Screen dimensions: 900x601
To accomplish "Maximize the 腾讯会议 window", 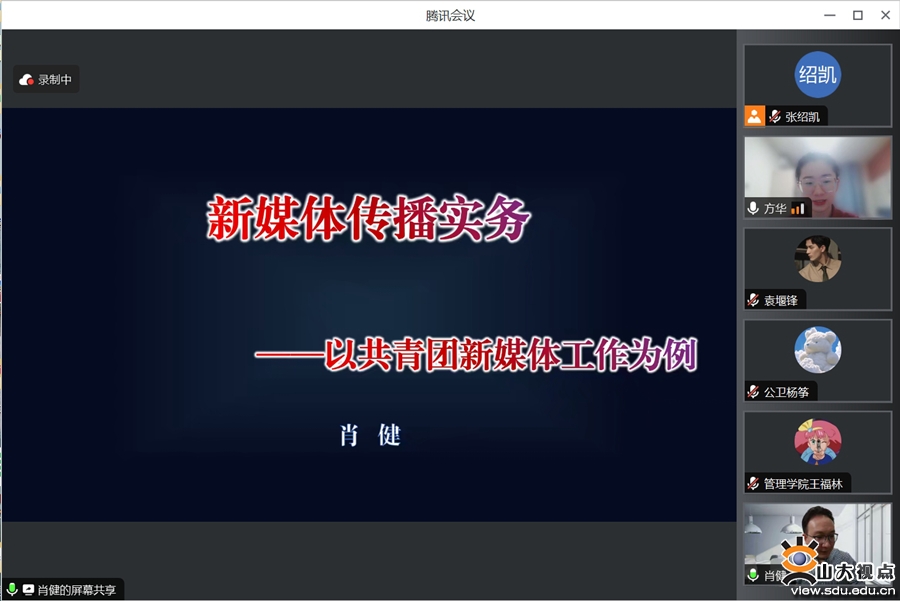I will tap(857, 15).
